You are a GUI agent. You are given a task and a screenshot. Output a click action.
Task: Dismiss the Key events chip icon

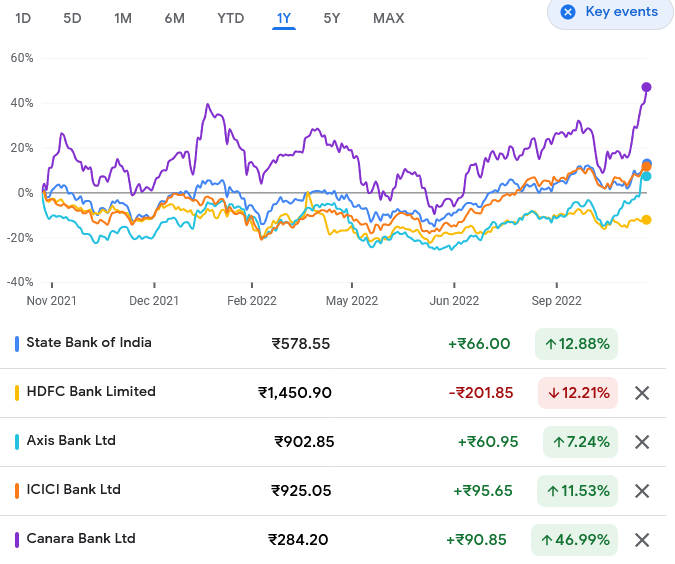pyautogui.click(x=568, y=12)
